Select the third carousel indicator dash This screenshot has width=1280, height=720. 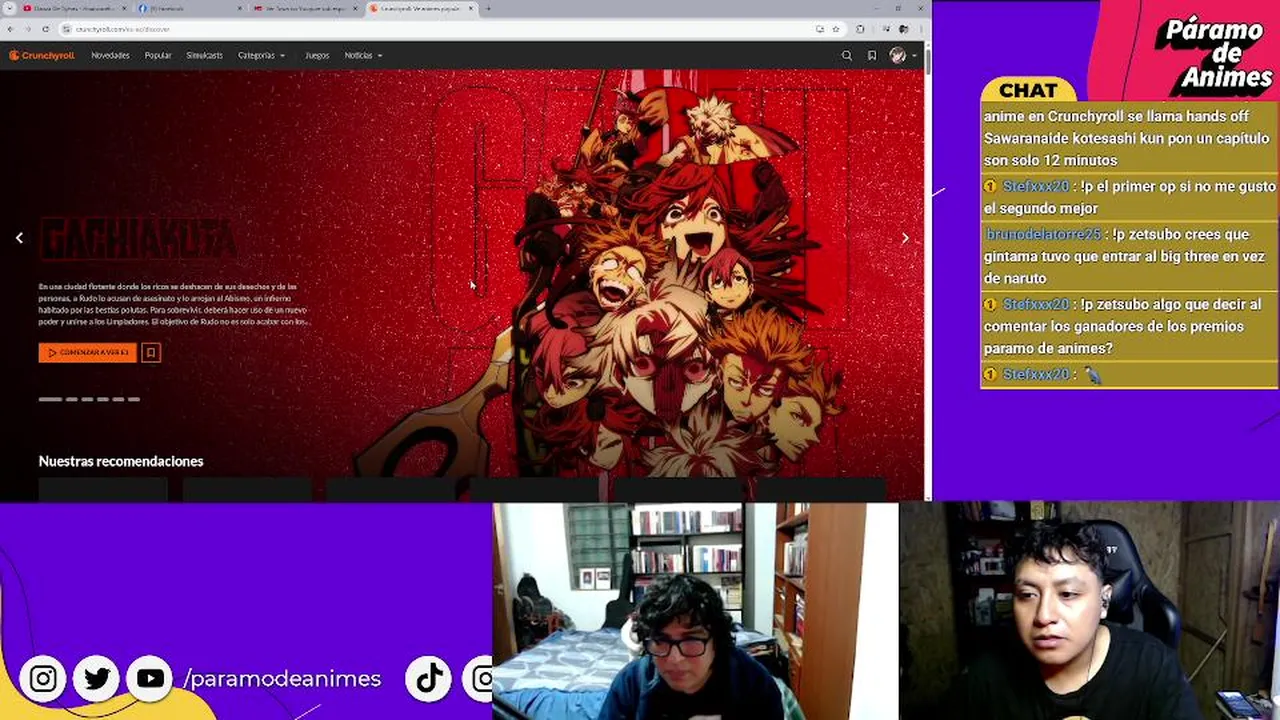(x=87, y=399)
